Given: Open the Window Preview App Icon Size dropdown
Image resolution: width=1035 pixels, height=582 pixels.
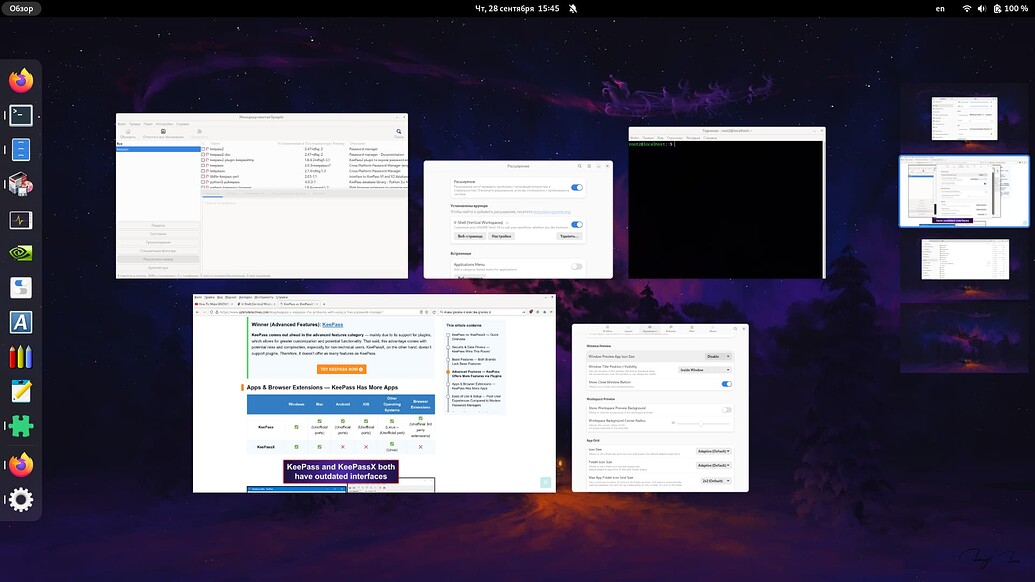Looking at the screenshot, I should click(x=717, y=356).
